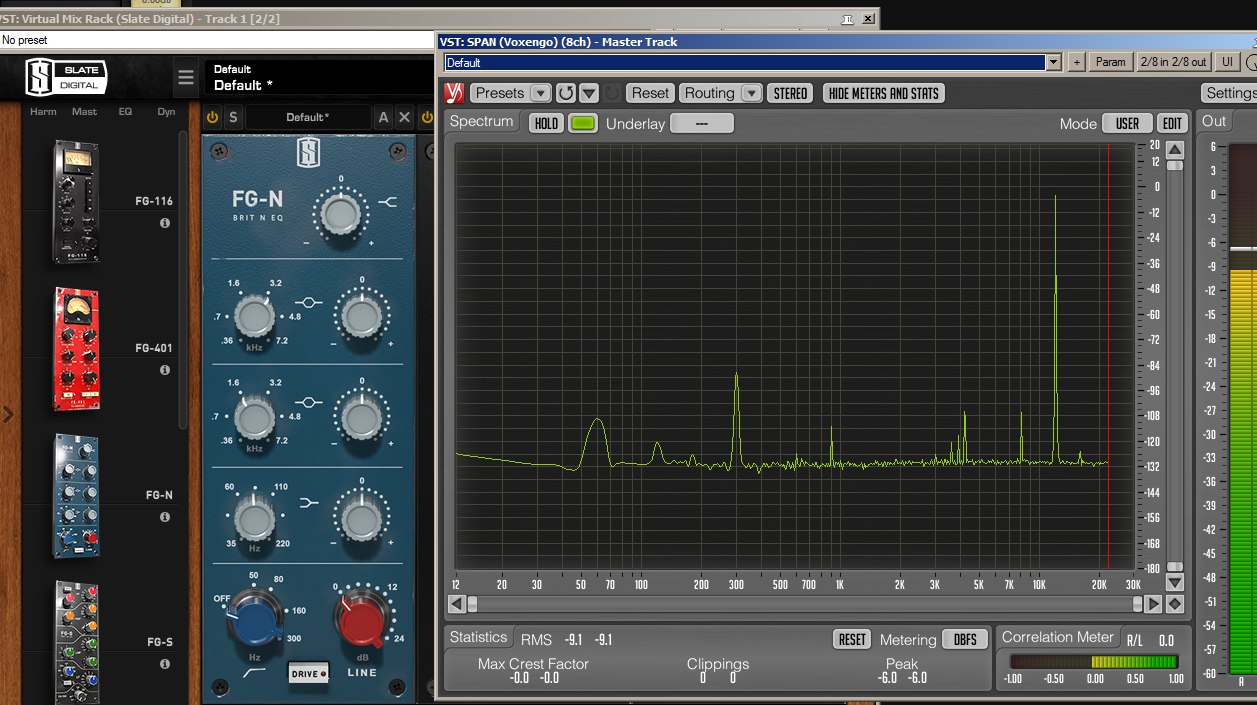Image resolution: width=1257 pixels, height=705 pixels.
Task: Click spectrum vertical scroll up arrow
Action: pos(1175,150)
